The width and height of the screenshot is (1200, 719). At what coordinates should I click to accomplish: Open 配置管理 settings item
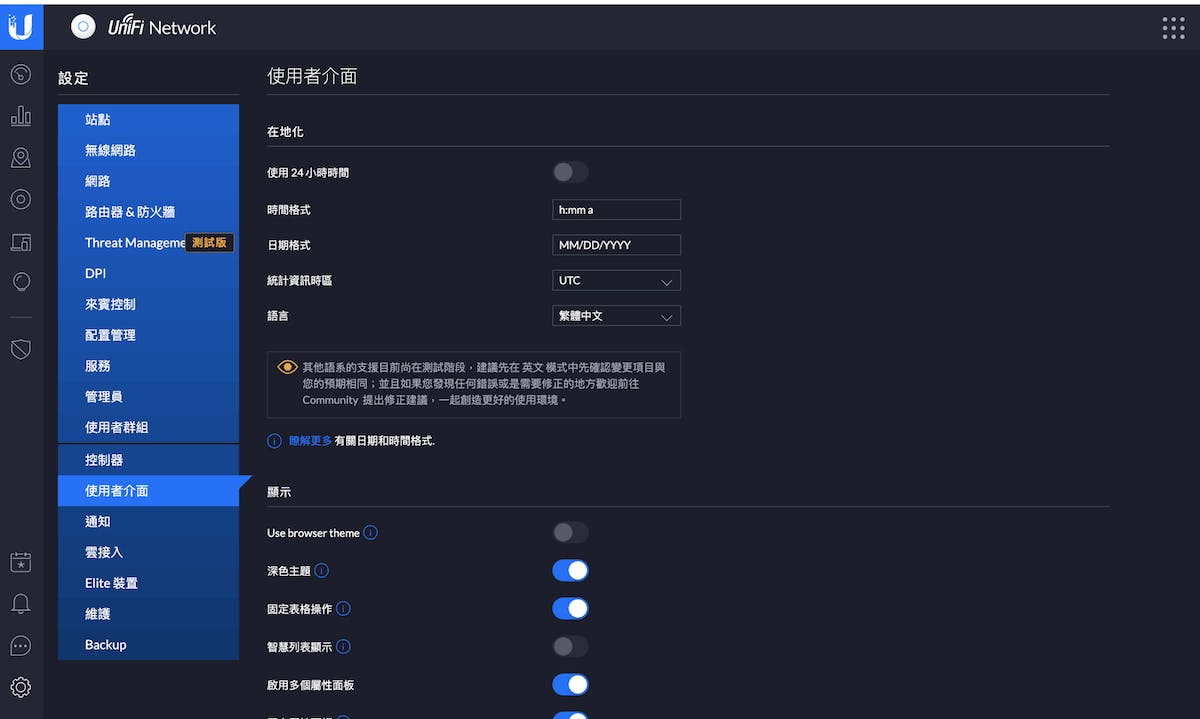[148, 335]
